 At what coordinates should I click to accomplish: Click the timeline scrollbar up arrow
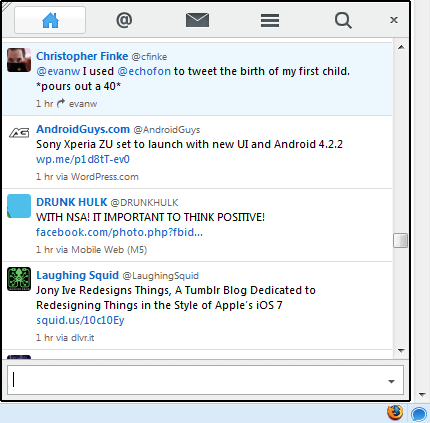tap(401, 47)
